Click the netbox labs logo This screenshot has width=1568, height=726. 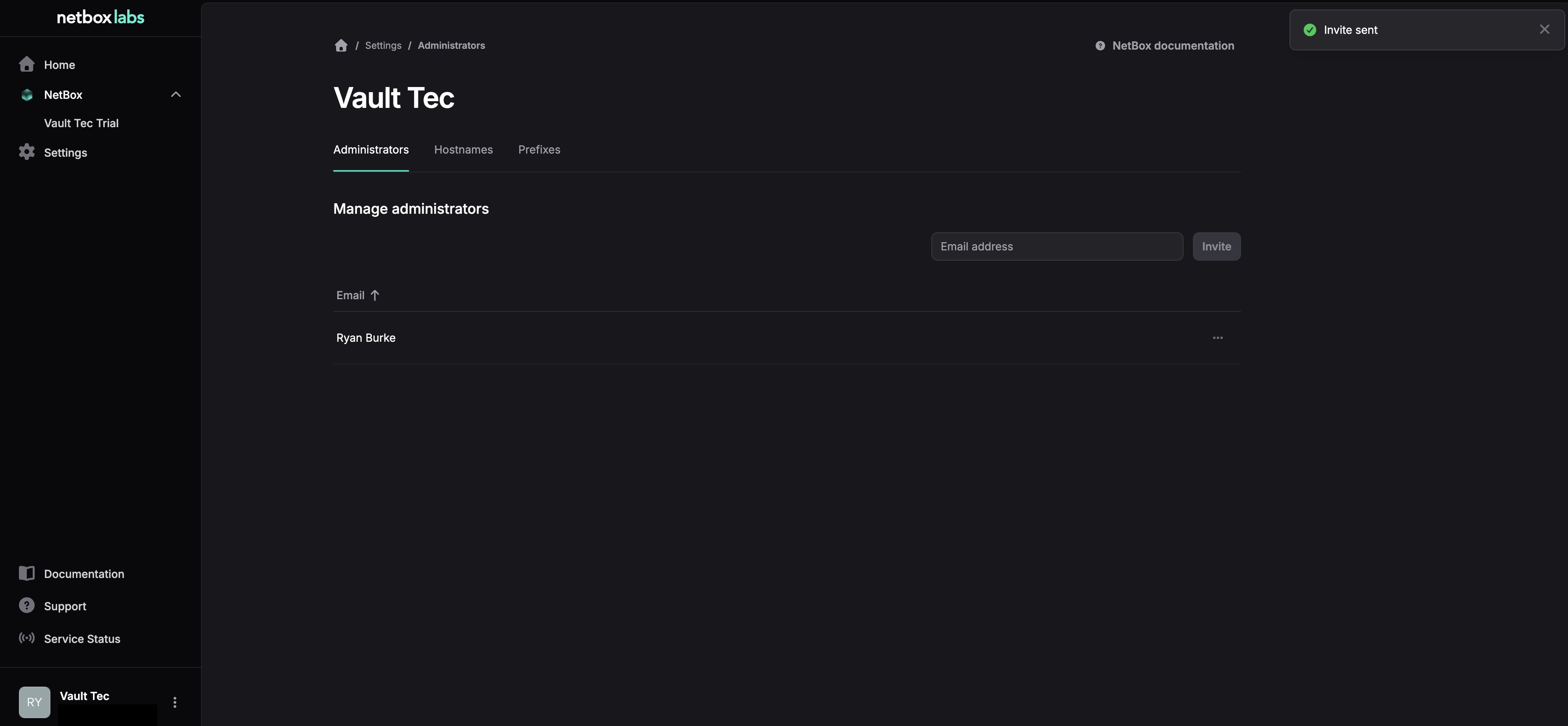[x=100, y=17]
